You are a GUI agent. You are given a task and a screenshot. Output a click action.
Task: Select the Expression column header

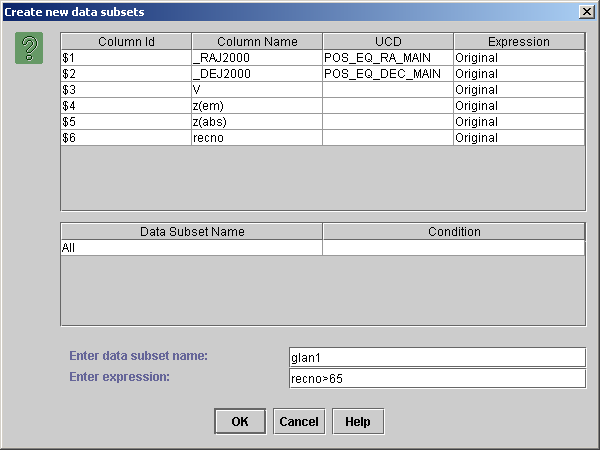click(x=519, y=41)
